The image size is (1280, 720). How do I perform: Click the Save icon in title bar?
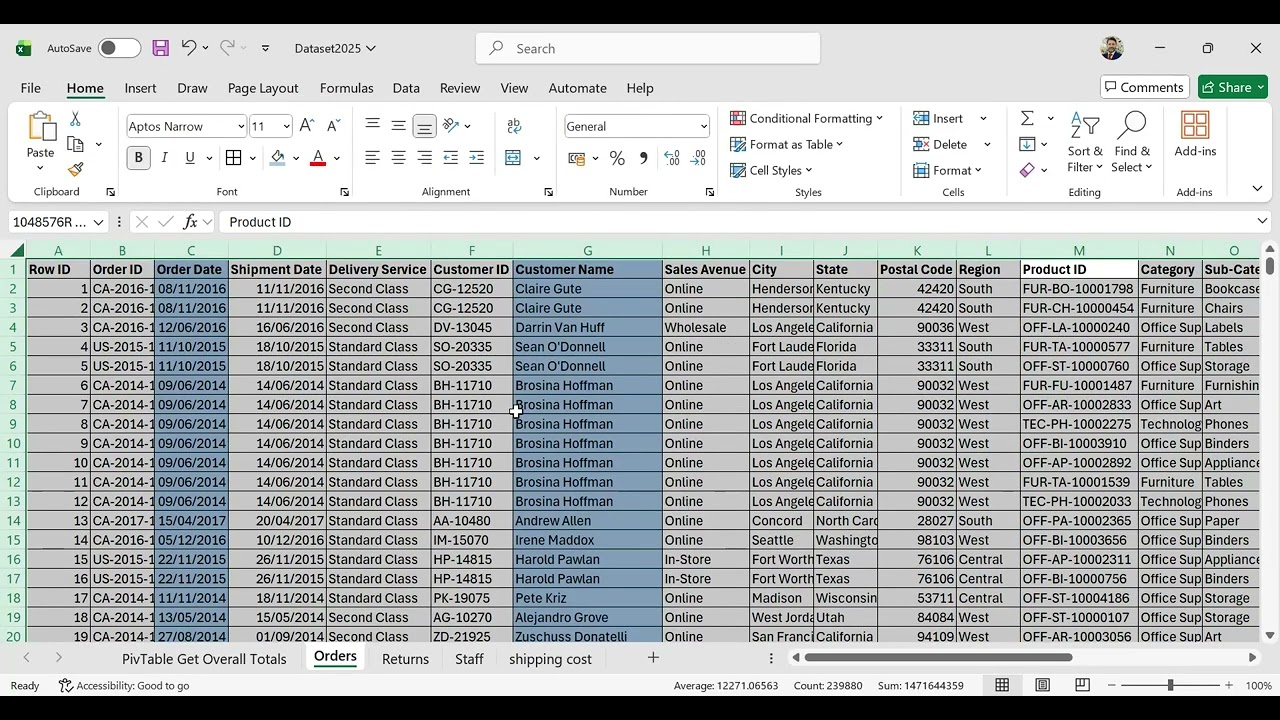coord(160,48)
